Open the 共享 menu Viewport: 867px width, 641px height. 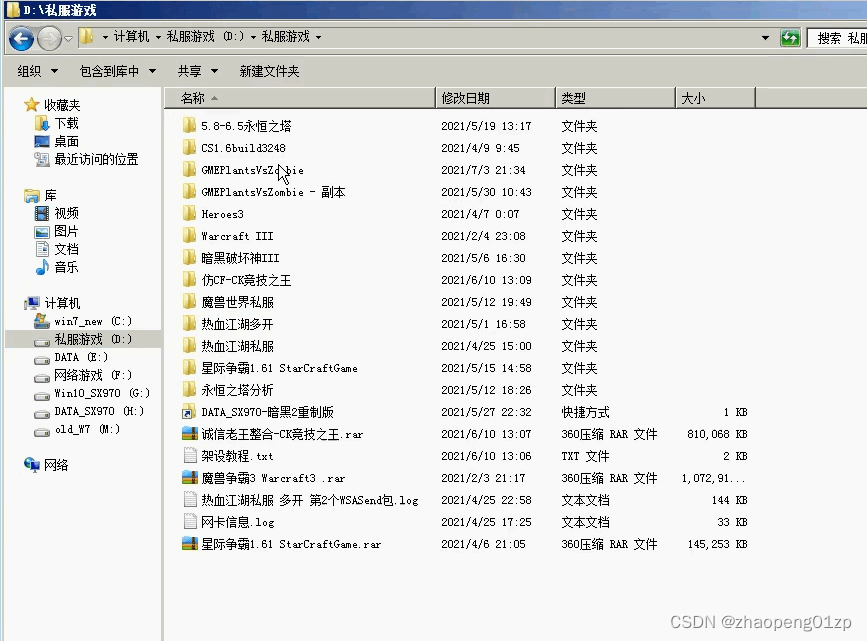(x=198, y=71)
